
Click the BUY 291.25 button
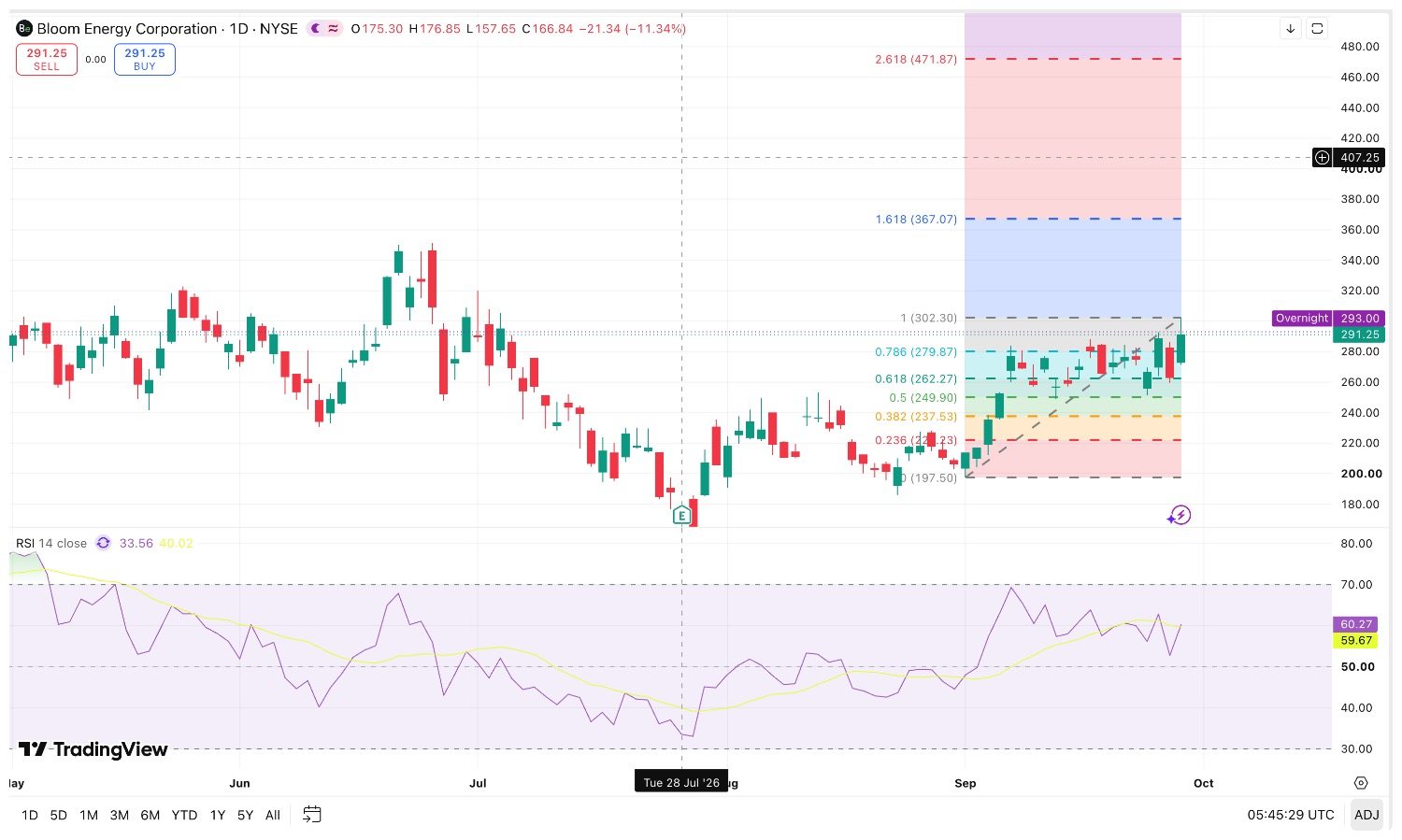145,60
